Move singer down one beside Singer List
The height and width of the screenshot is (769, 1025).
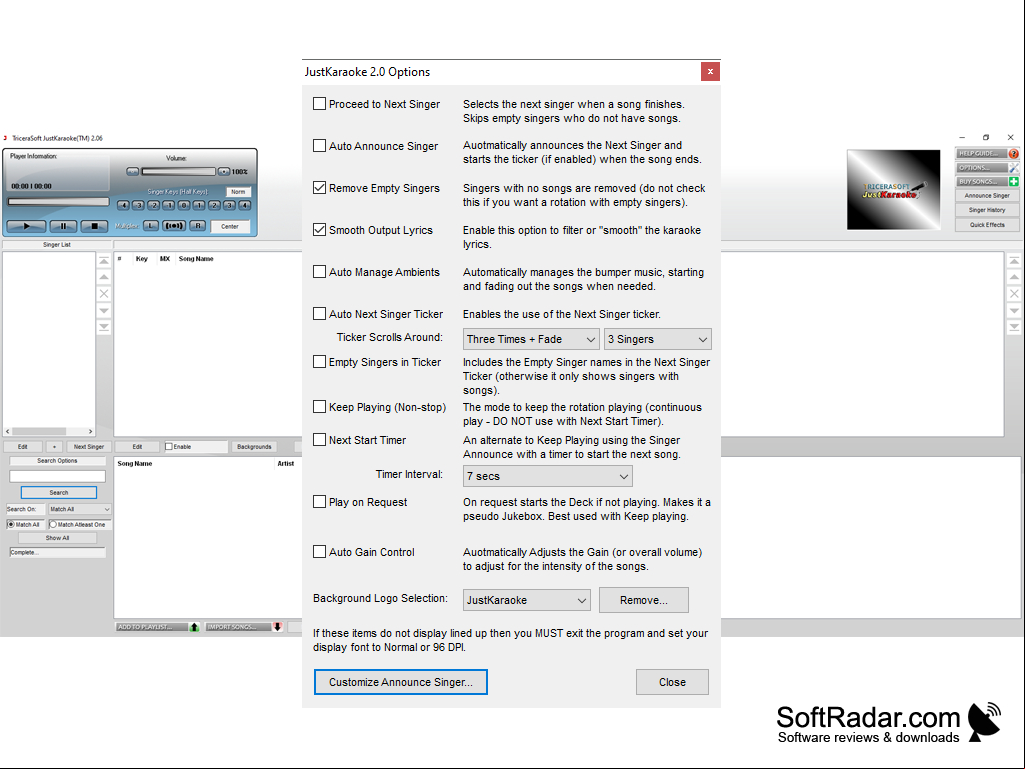pos(104,311)
